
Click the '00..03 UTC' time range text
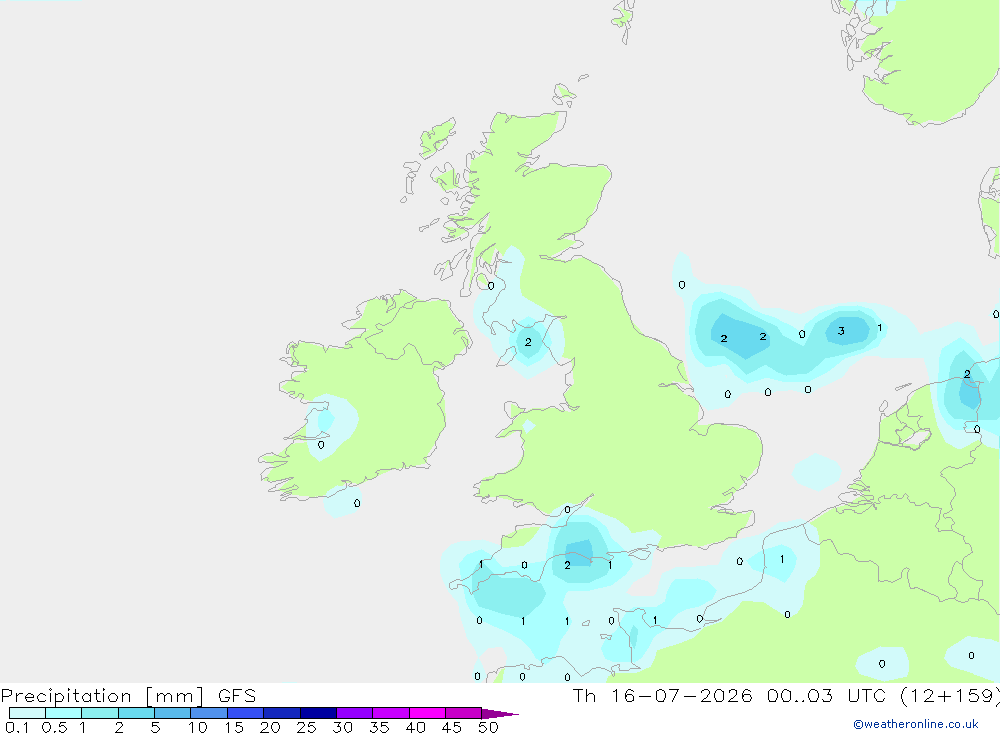[828, 695]
